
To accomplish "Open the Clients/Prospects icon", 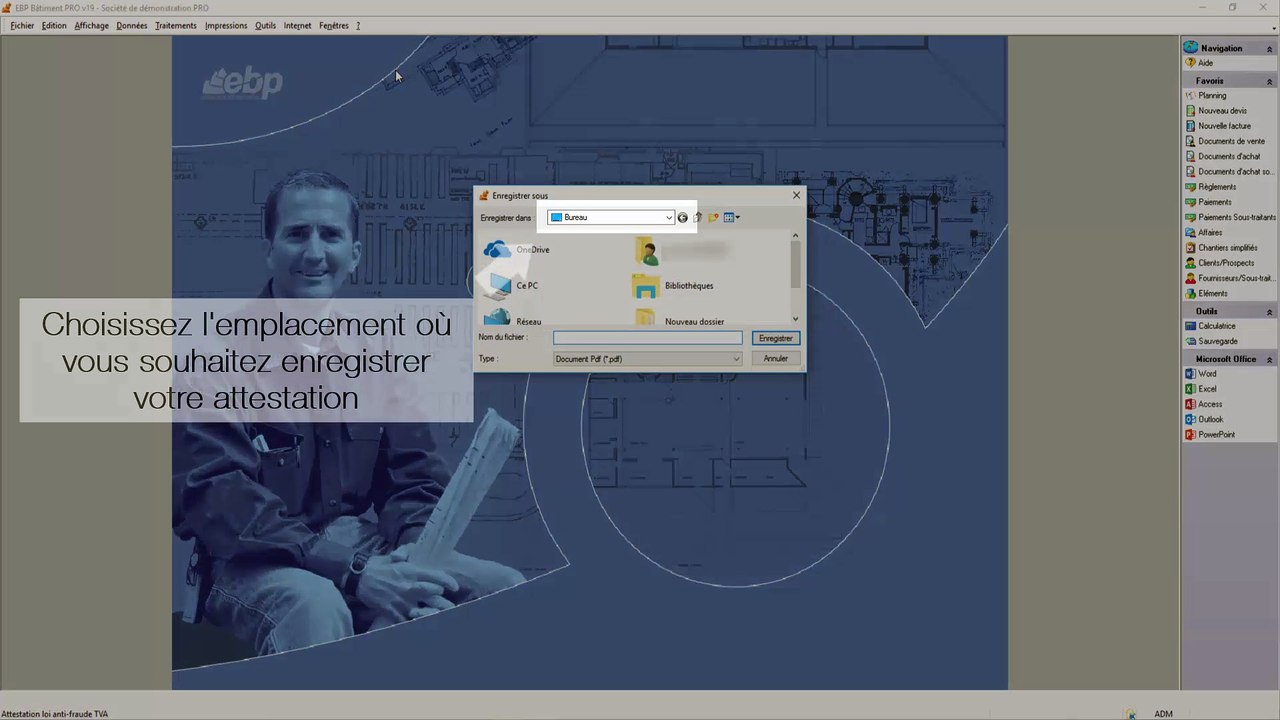I will [x=1190, y=263].
